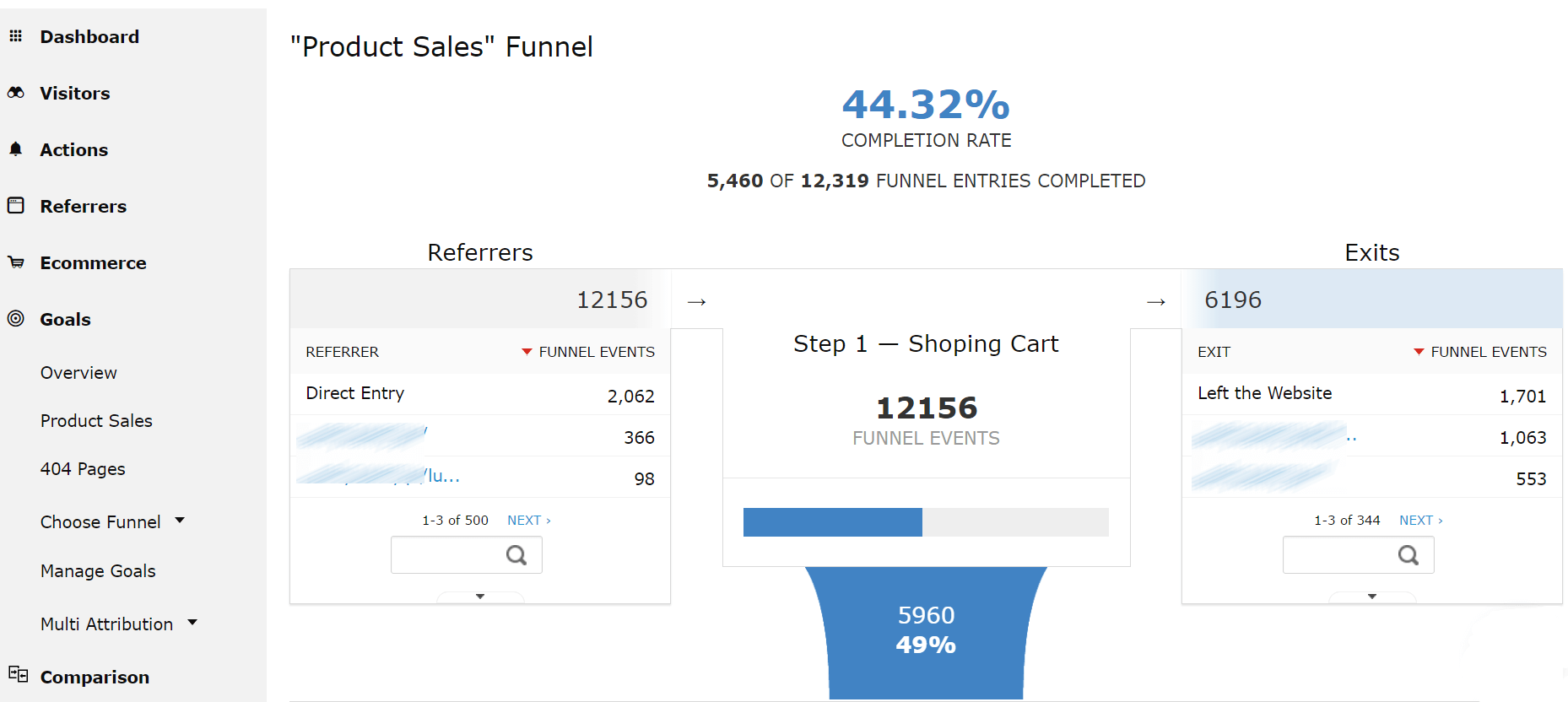Select Product Sales in the sidebar
The image size is (1568, 702).
pos(96,420)
